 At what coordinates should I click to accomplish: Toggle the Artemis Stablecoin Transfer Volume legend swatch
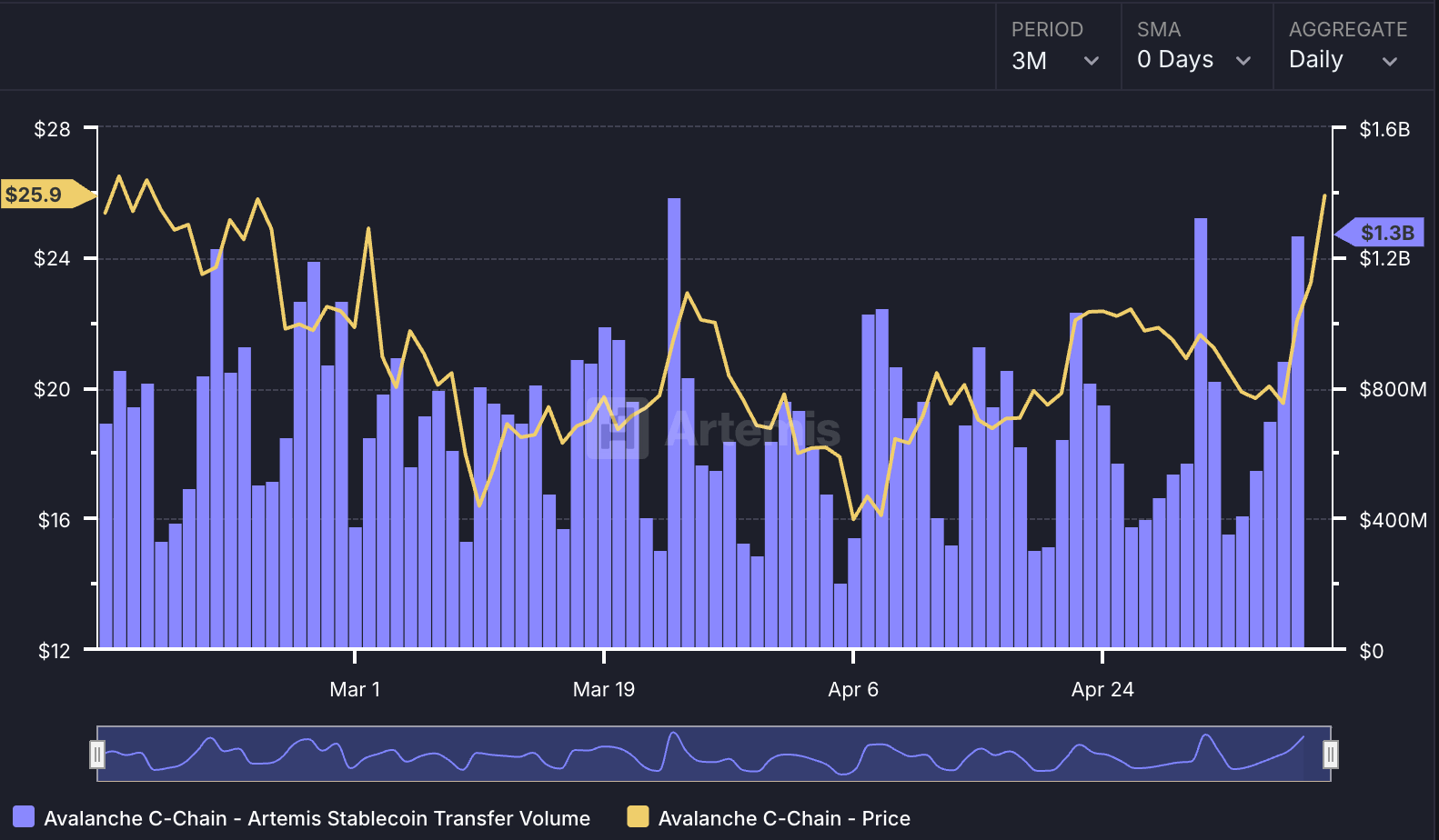(24, 816)
